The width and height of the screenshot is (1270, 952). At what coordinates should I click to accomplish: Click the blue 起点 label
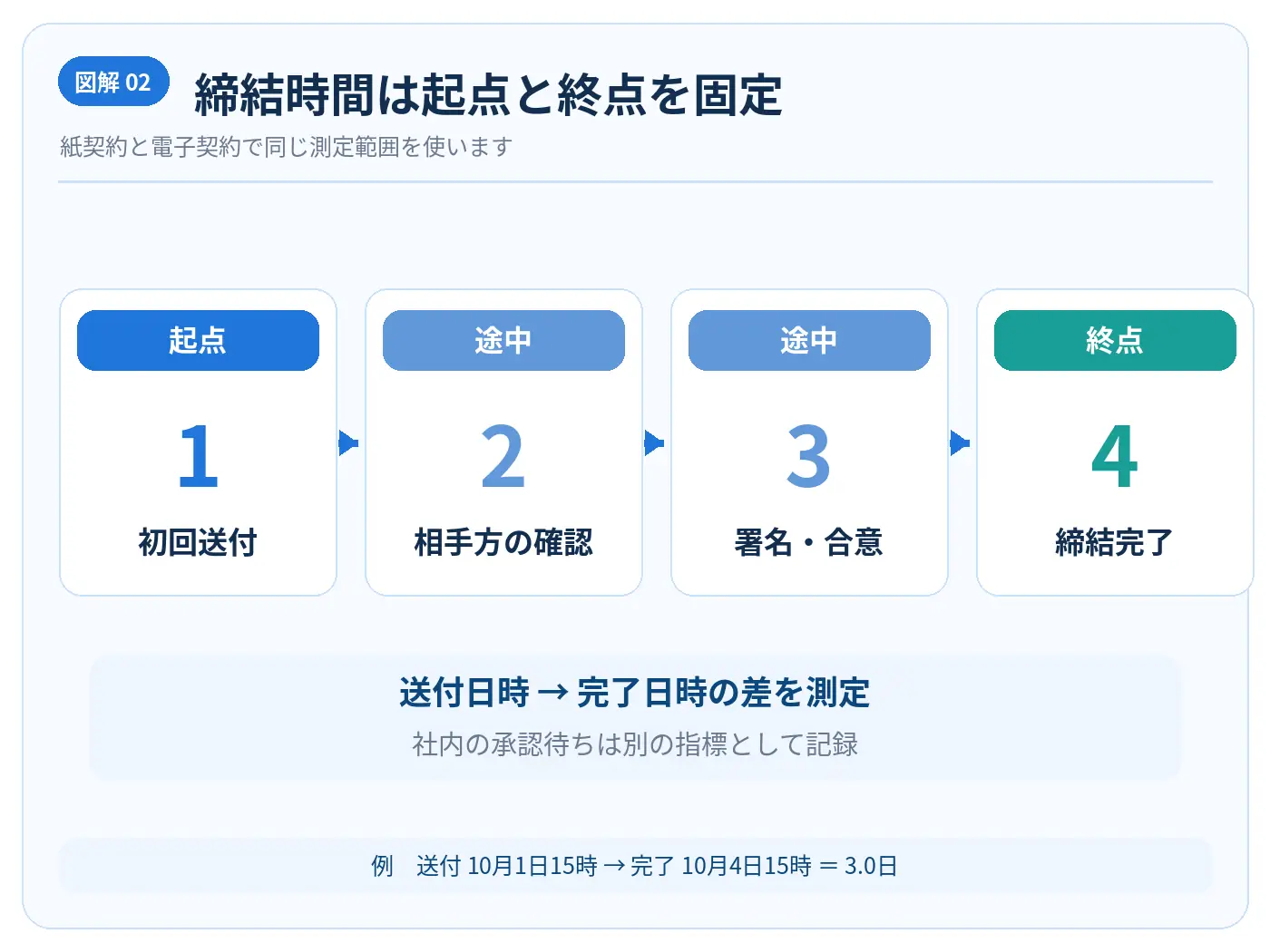198,340
